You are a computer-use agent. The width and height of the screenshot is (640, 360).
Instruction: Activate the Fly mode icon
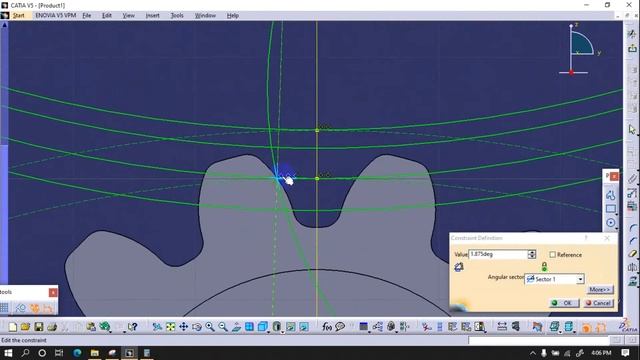[x=157, y=327]
